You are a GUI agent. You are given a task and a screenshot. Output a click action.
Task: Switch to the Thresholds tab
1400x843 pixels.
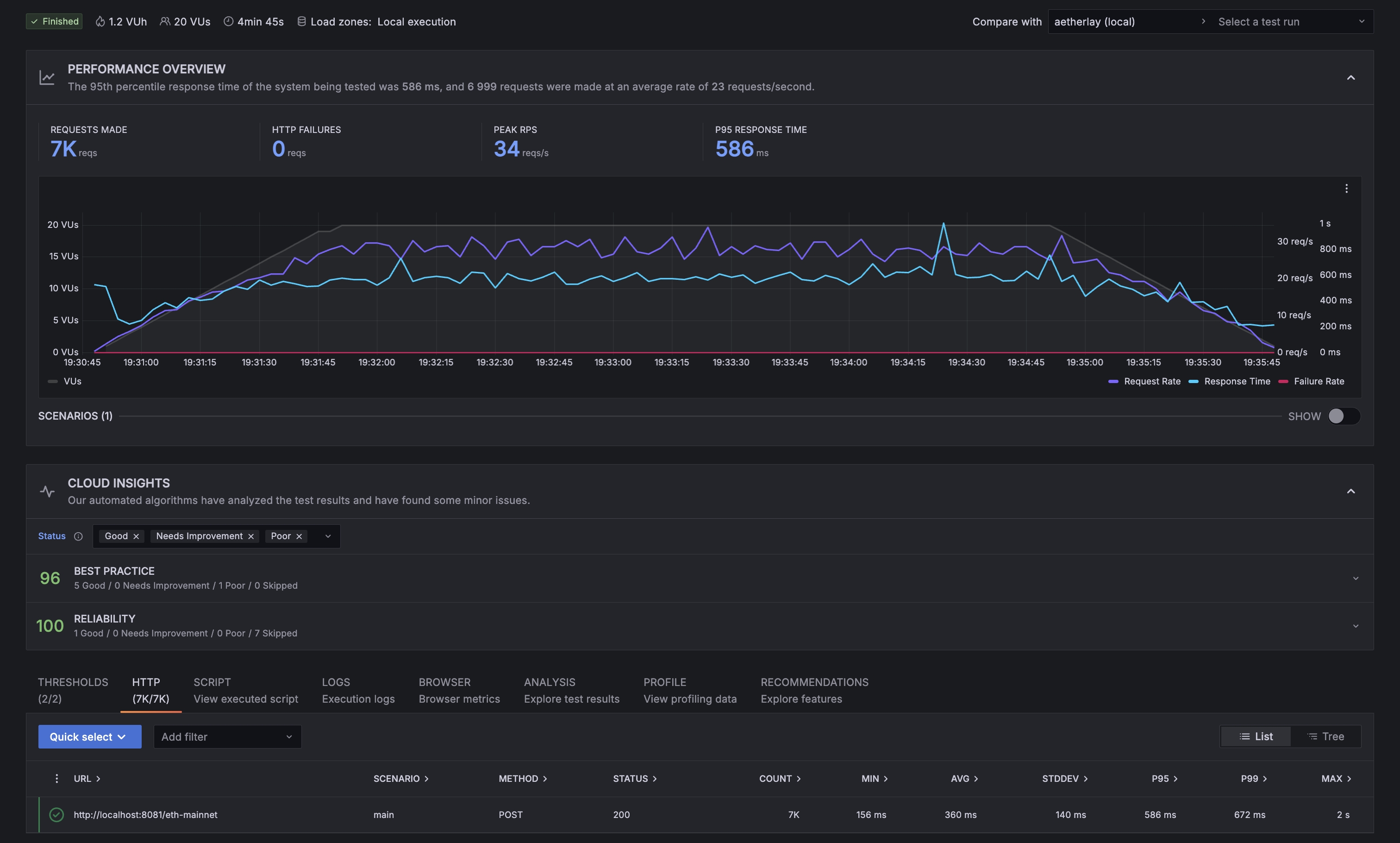pyautogui.click(x=73, y=690)
